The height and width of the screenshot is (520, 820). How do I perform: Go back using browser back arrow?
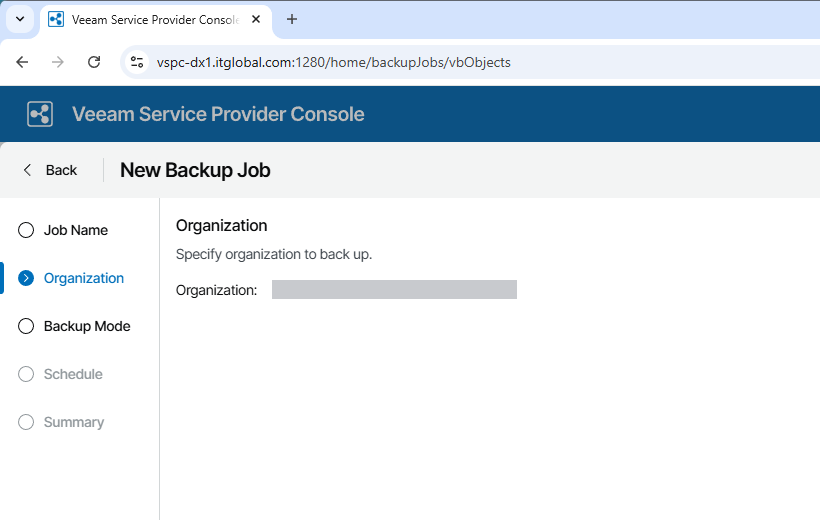(22, 62)
